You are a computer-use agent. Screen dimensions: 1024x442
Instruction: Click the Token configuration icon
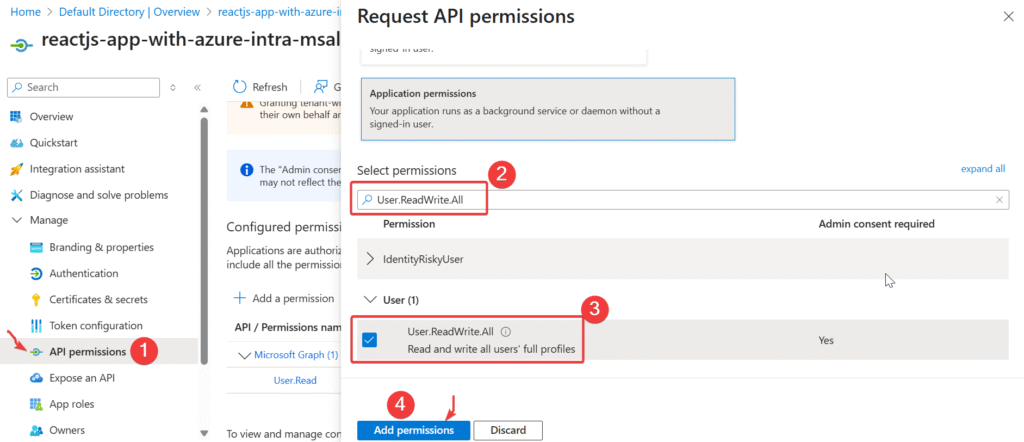coord(36,325)
